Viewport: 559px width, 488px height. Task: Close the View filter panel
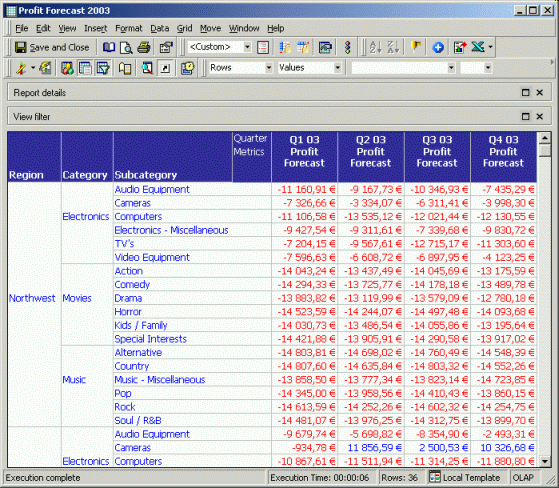[x=540, y=117]
